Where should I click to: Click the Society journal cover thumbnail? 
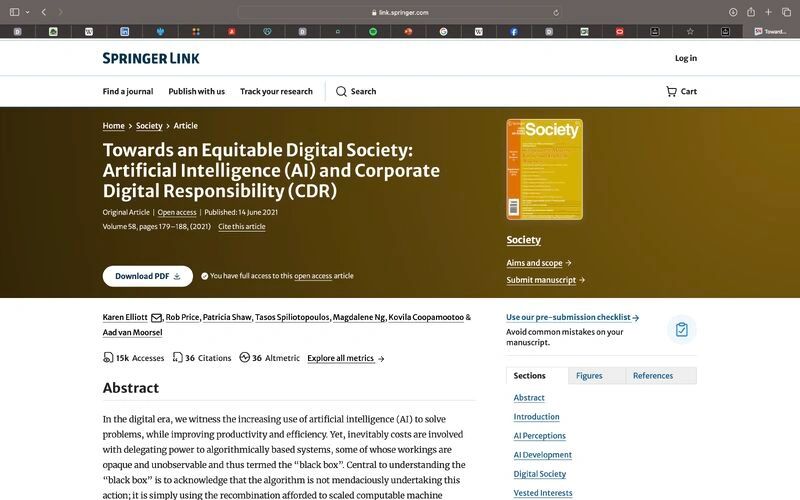click(544, 170)
